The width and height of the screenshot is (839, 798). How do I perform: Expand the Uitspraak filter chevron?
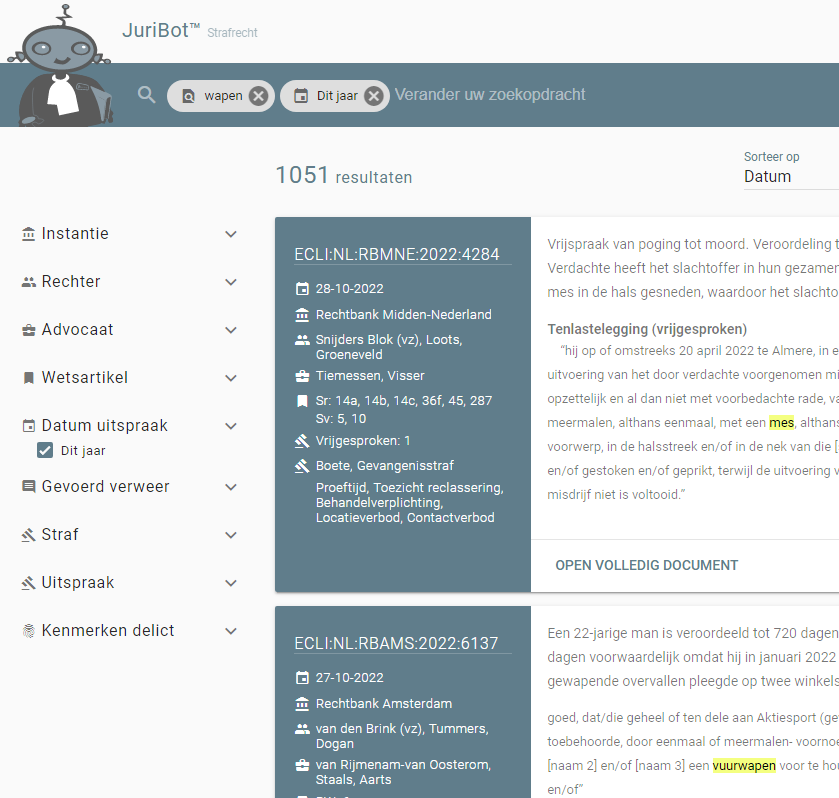click(x=231, y=583)
